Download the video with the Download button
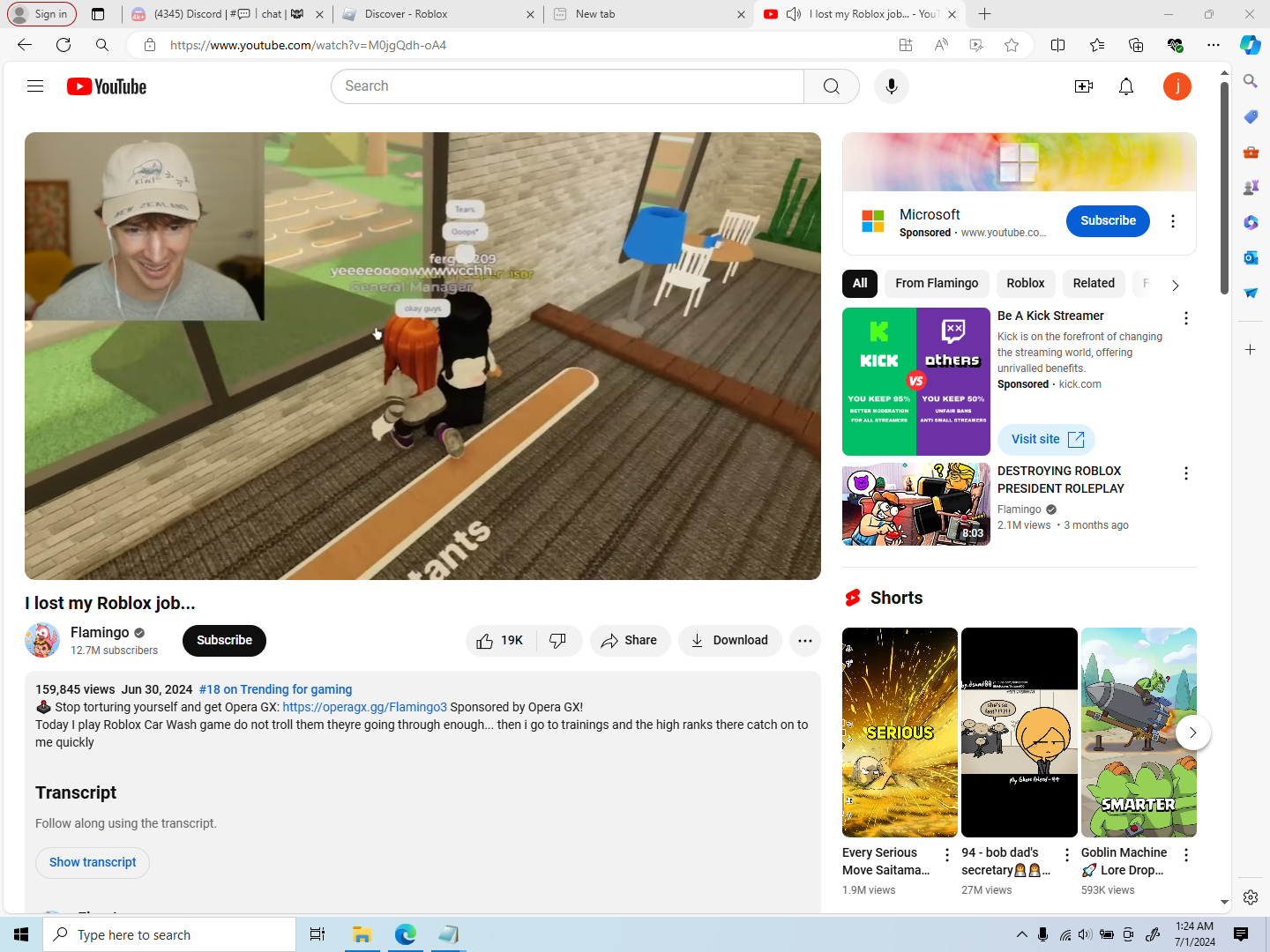This screenshot has height=952, width=1270. point(730,641)
